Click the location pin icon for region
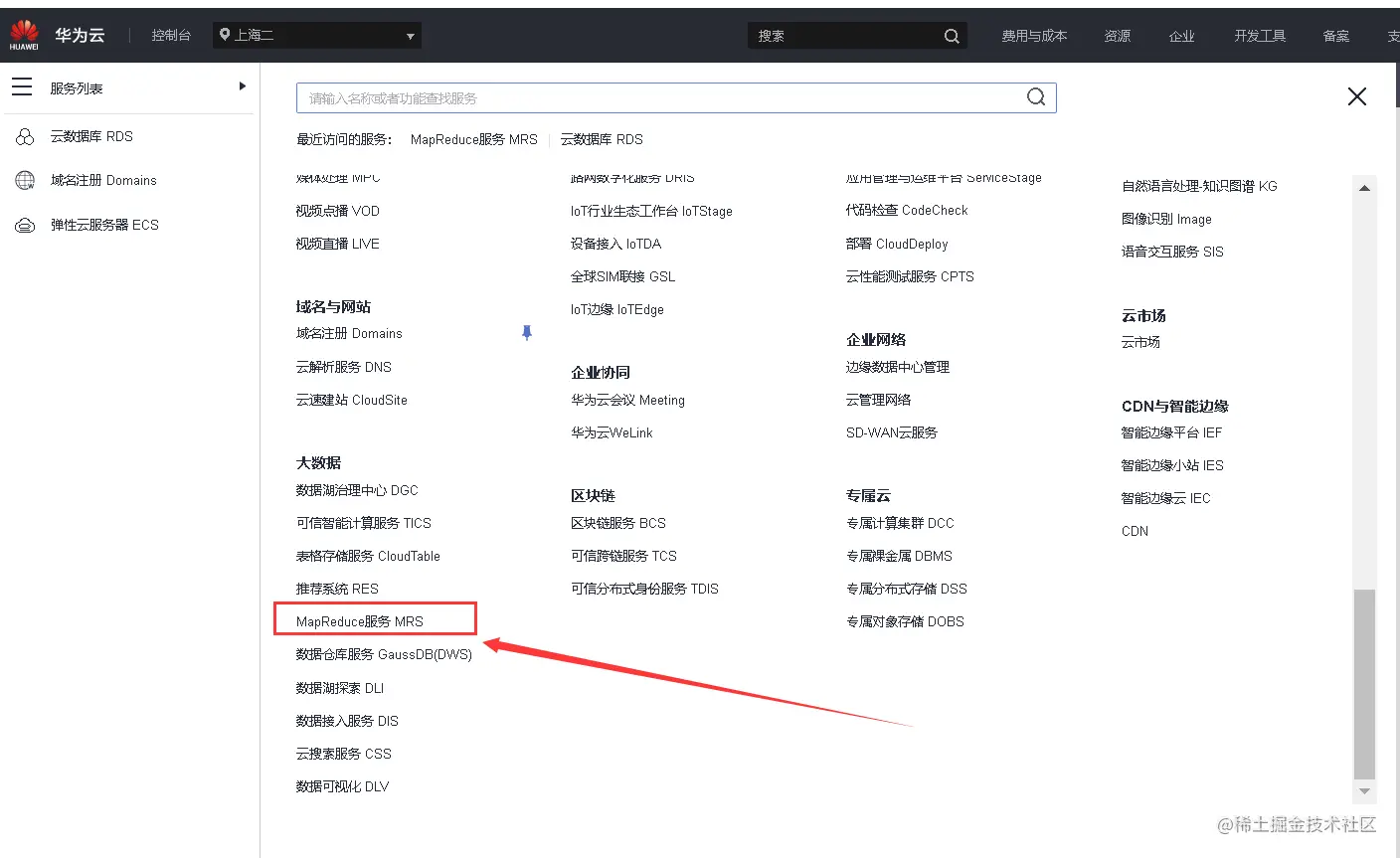Image resolution: width=1400 pixels, height=858 pixels. (x=225, y=35)
